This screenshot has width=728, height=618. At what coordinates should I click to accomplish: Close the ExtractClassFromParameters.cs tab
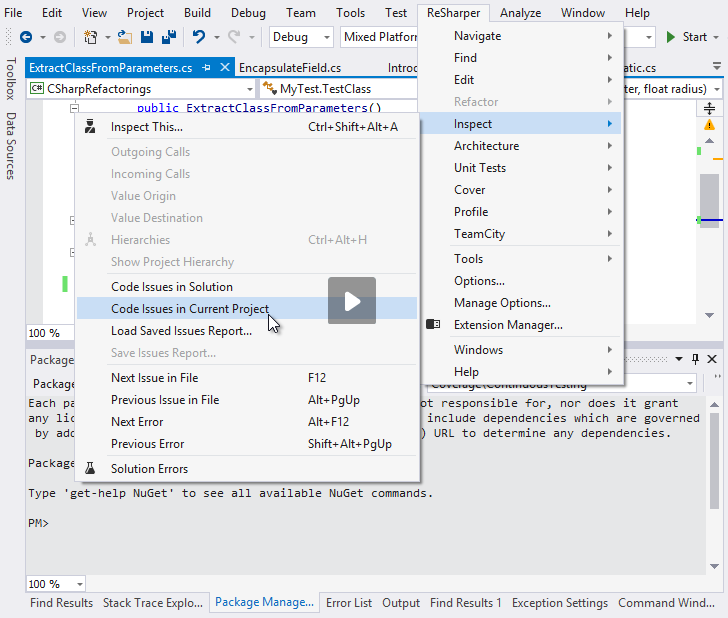coord(225,67)
